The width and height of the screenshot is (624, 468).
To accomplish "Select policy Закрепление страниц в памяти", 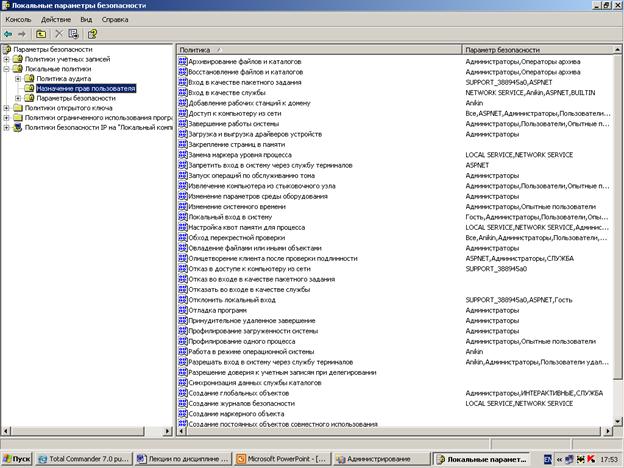I will click(237, 144).
